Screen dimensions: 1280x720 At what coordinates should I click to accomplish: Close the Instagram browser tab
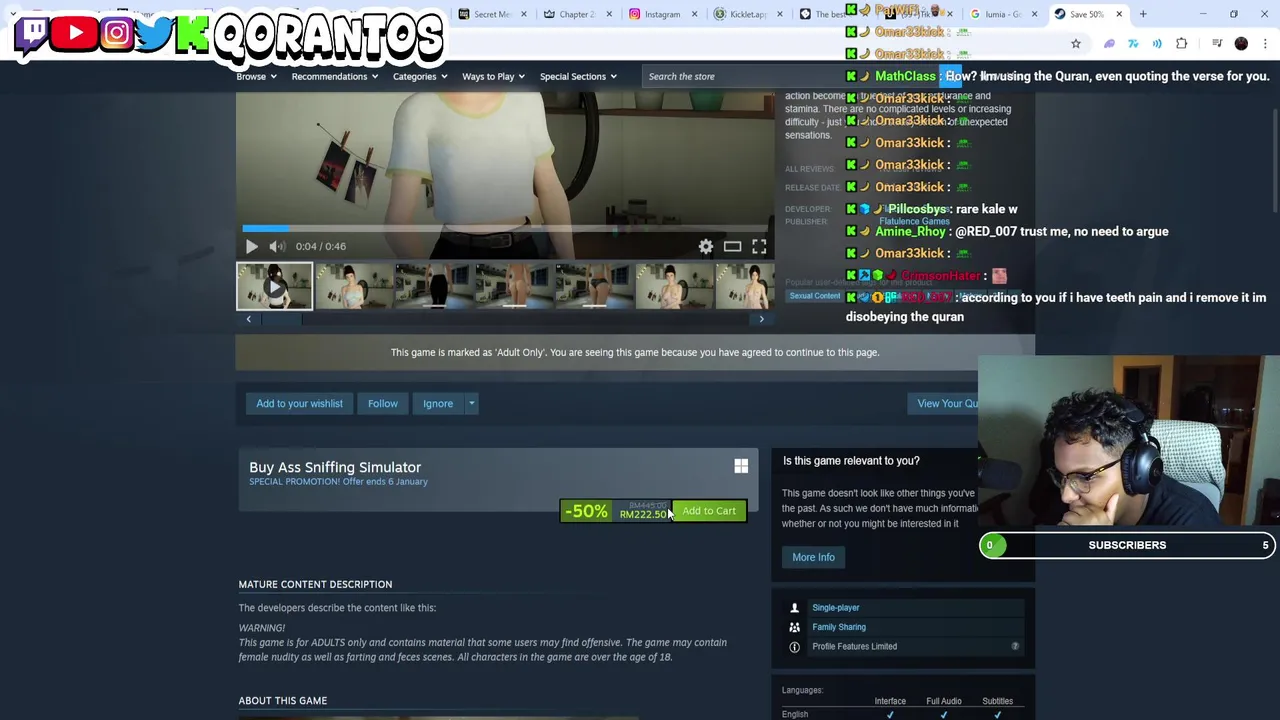[x=694, y=14]
